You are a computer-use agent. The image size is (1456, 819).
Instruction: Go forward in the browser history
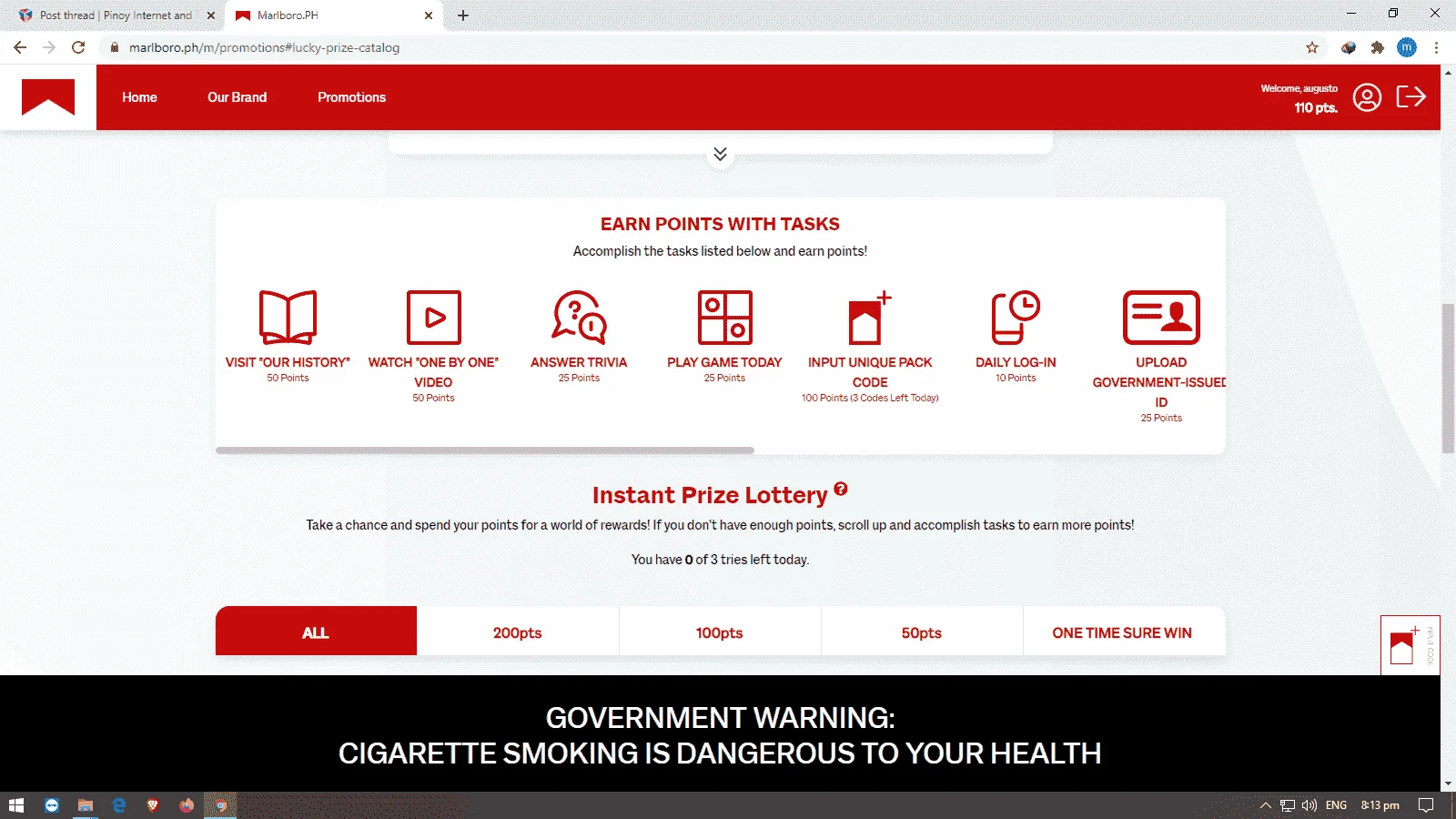49,47
